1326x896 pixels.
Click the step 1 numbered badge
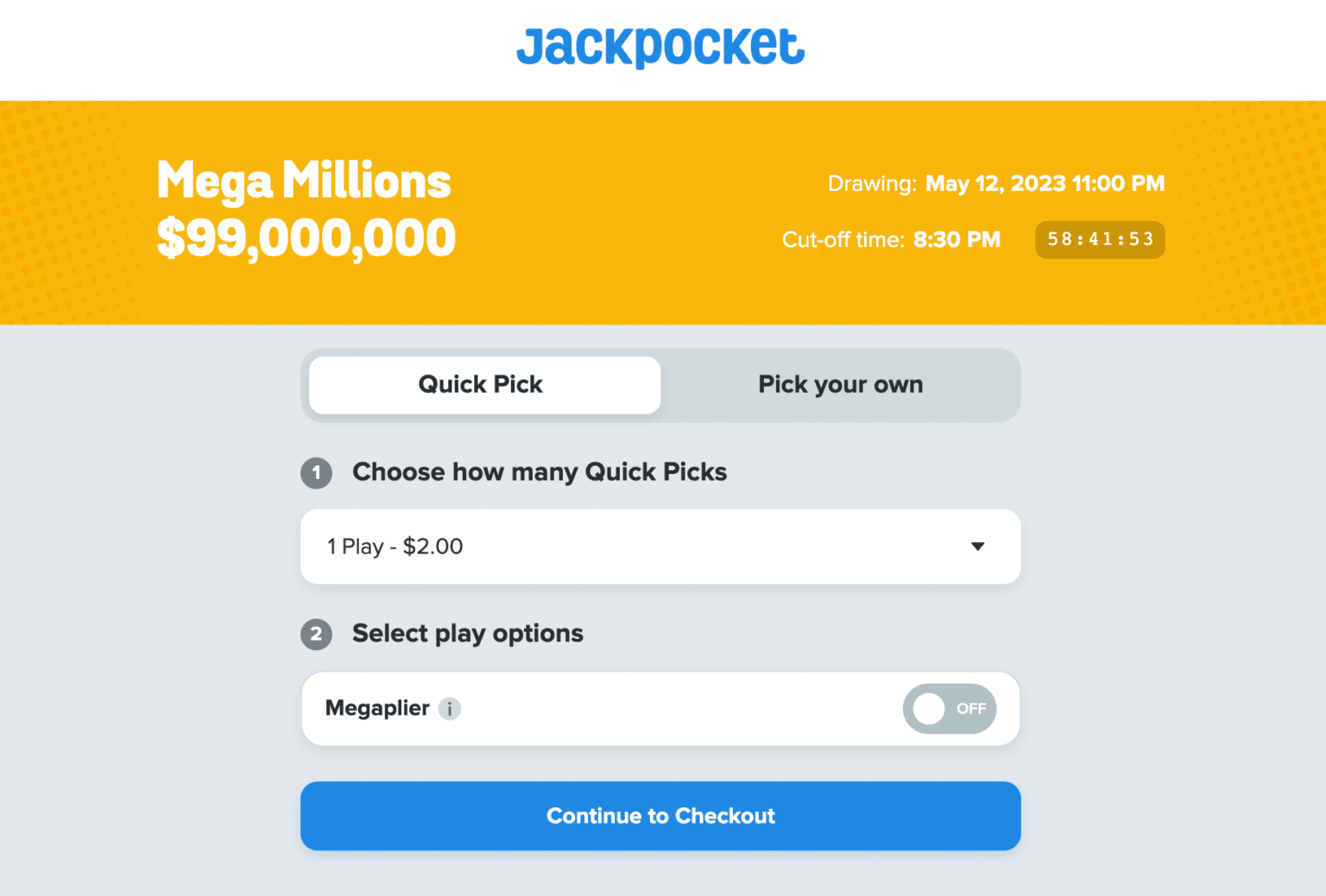click(x=317, y=473)
